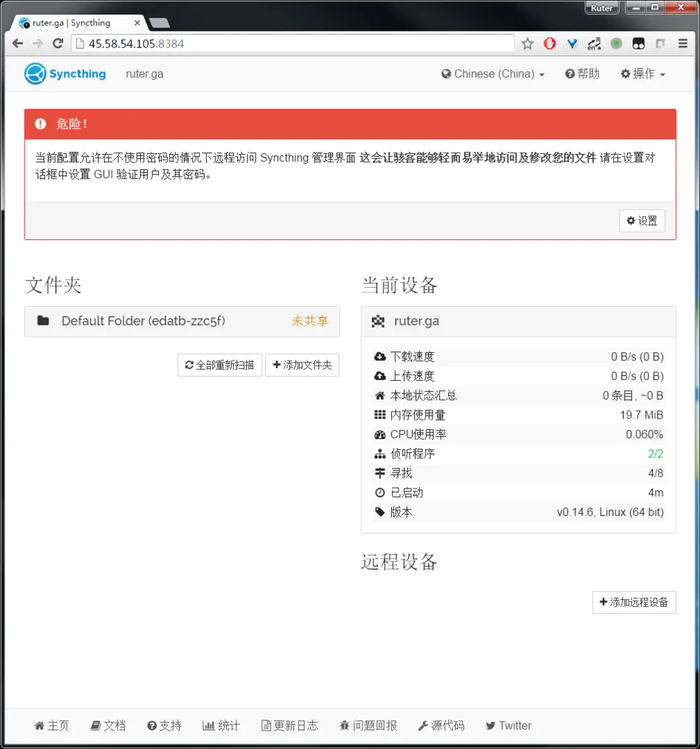
Task: Open the 帮助 help menu item
Action: click(582, 74)
